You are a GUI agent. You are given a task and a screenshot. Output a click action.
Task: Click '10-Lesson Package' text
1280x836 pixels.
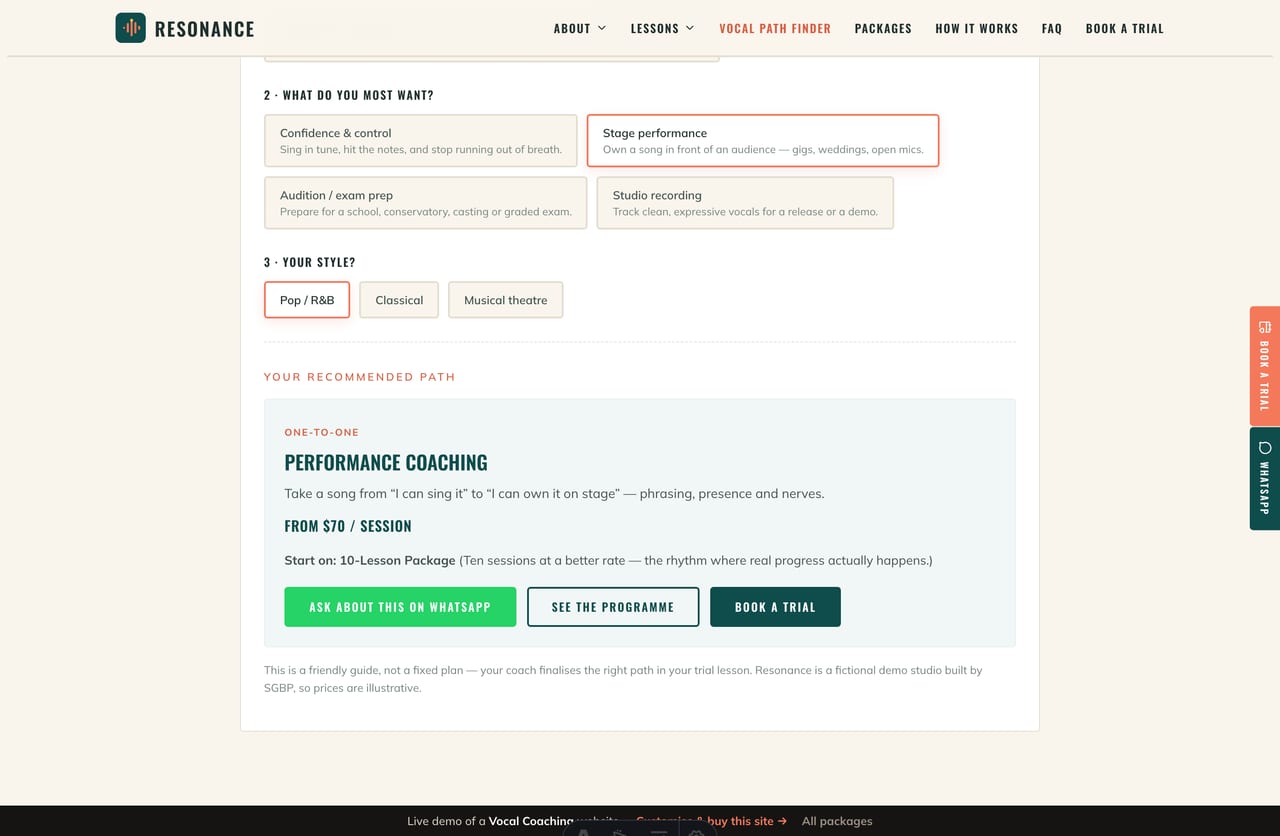(x=397, y=561)
